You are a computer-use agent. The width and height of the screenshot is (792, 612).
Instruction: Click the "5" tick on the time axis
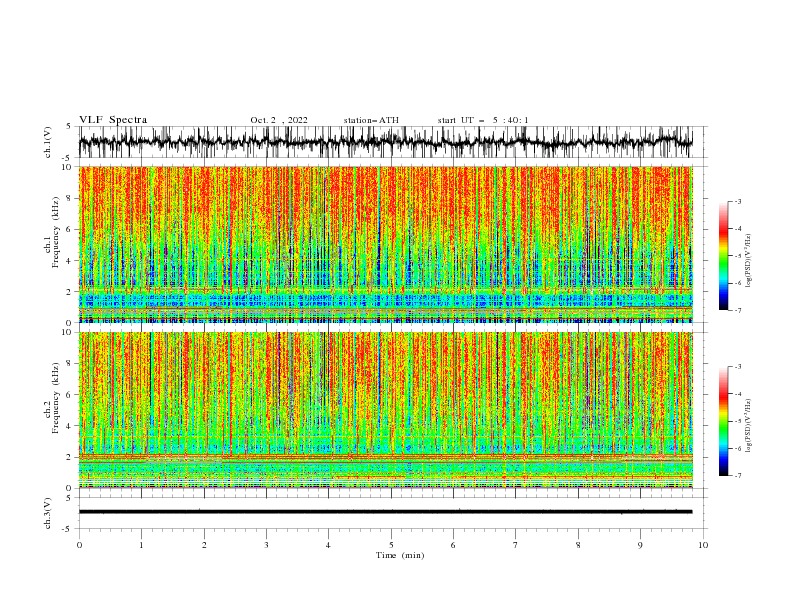(x=391, y=545)
